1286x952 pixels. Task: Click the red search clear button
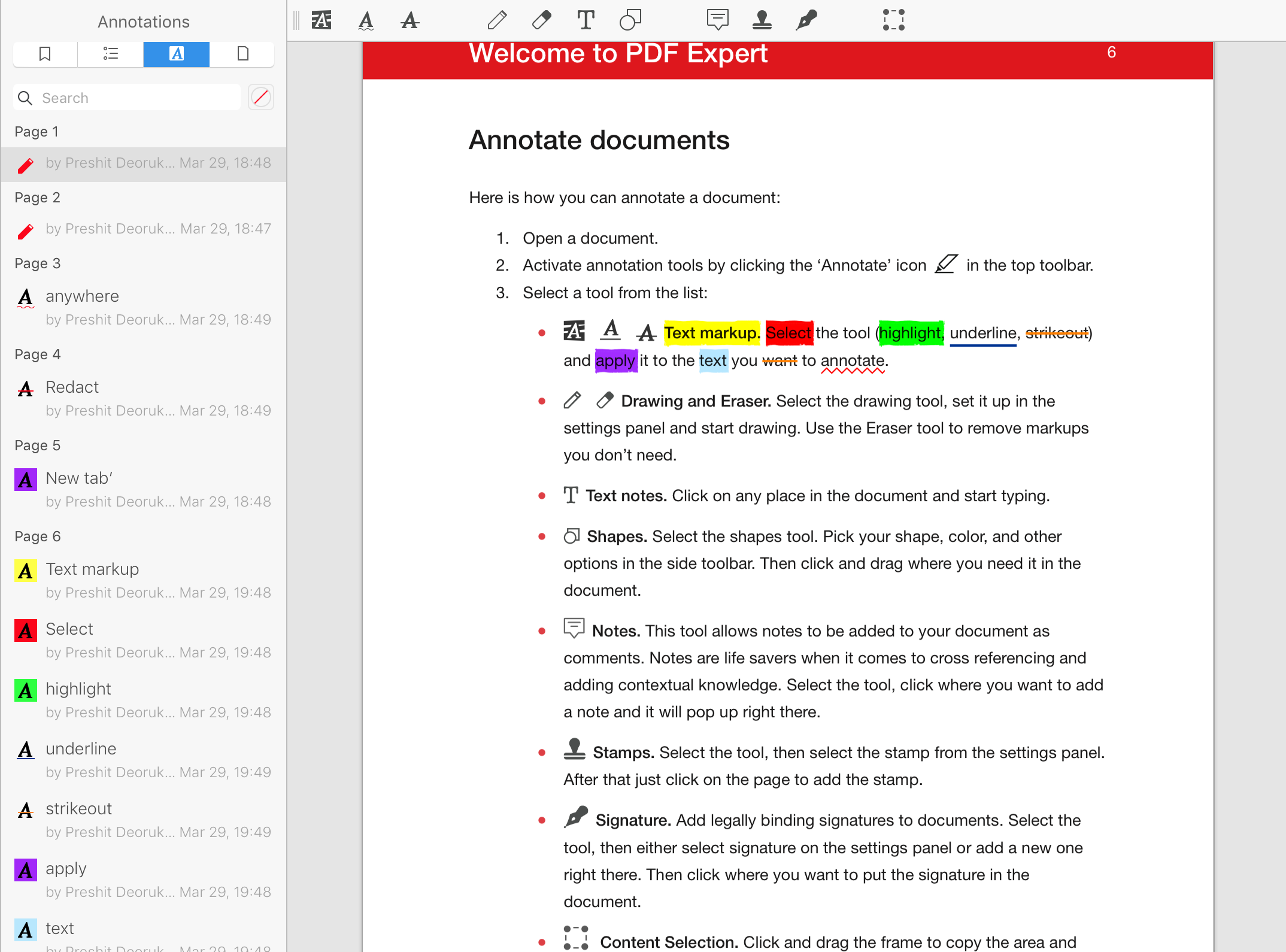[260, 97]
